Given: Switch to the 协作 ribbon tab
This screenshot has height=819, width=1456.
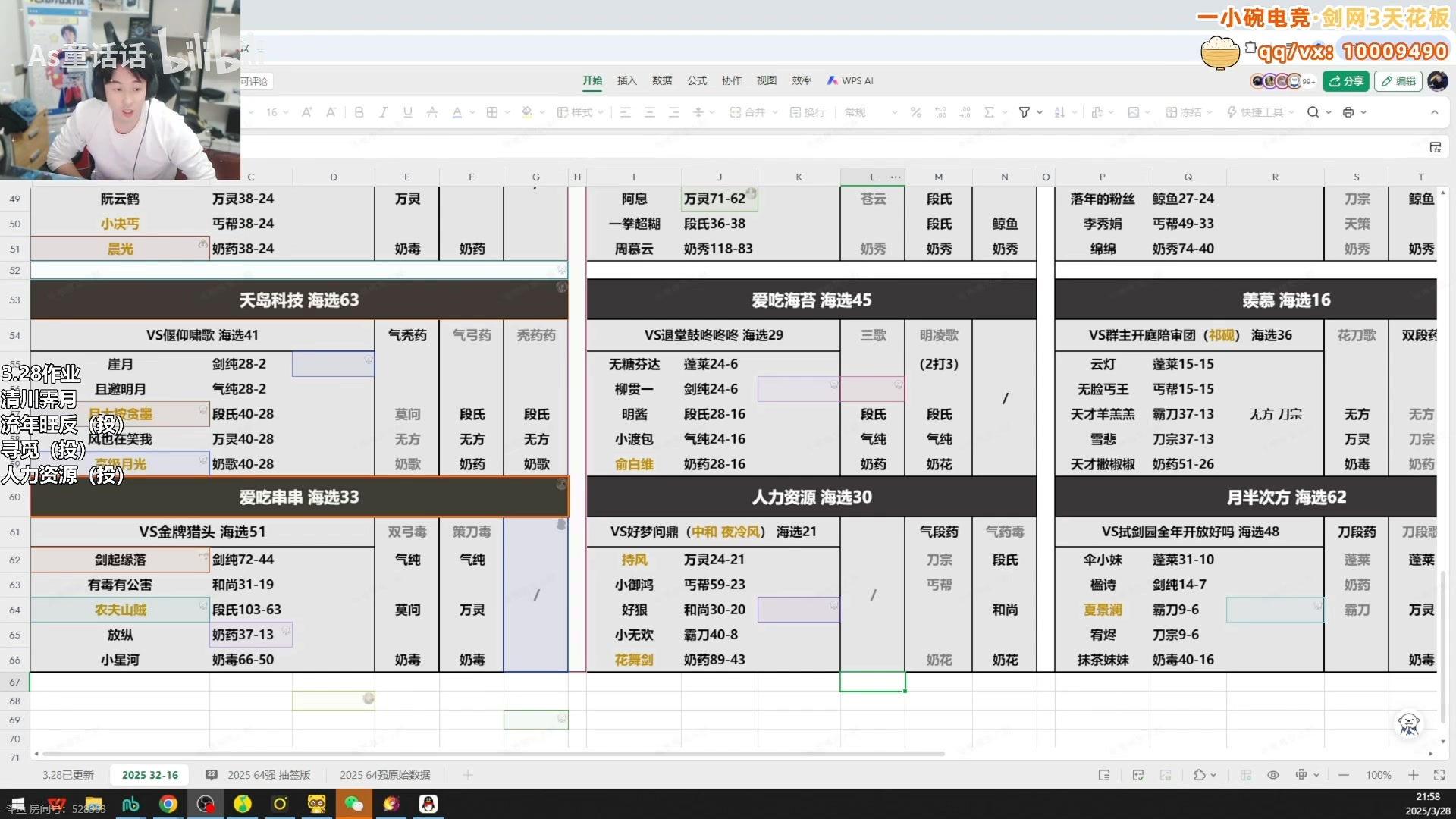Looking at the screenshot, I should pos(732,80).
